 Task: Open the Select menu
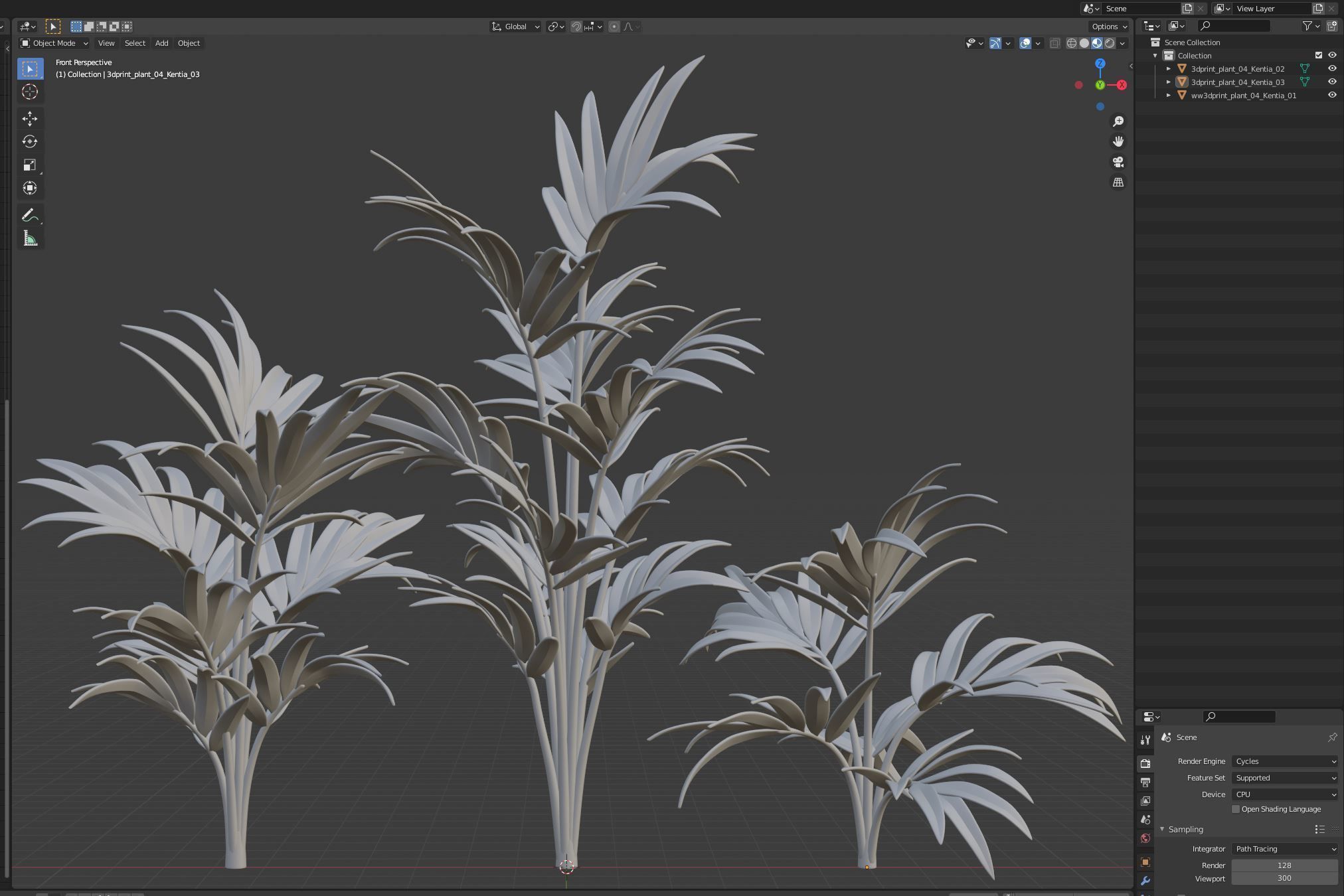pyautogui.click(x=135, y=43)
